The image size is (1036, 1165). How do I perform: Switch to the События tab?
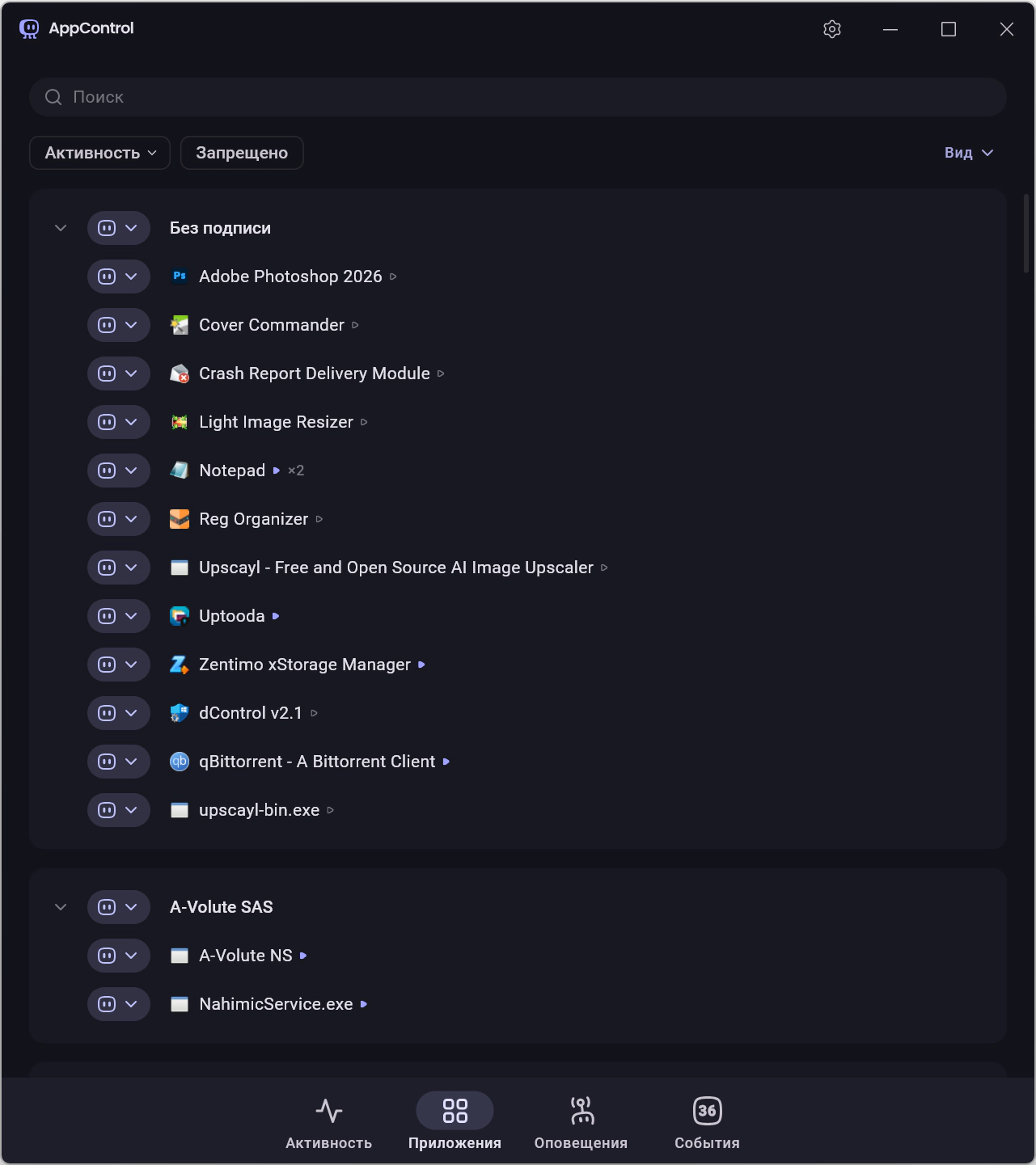coord(707,1122)
